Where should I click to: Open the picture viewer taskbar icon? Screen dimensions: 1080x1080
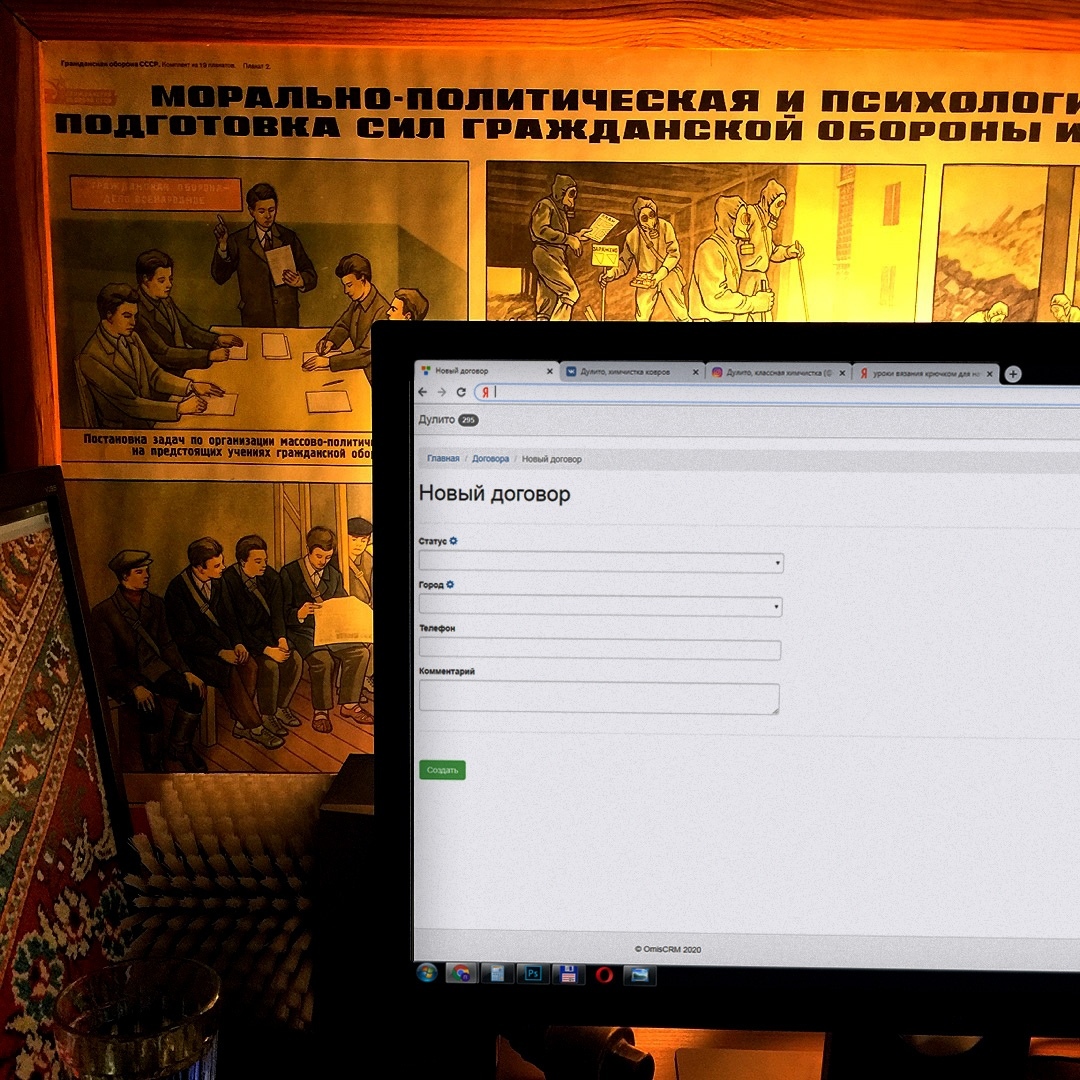click(x=640, y=975)
